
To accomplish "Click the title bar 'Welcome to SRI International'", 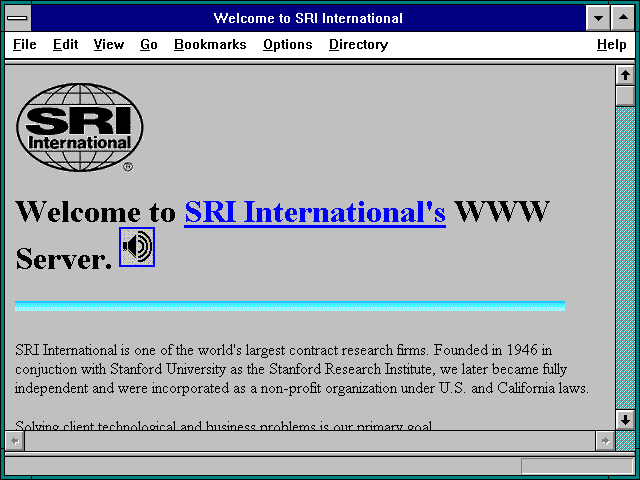I will 308,18.
